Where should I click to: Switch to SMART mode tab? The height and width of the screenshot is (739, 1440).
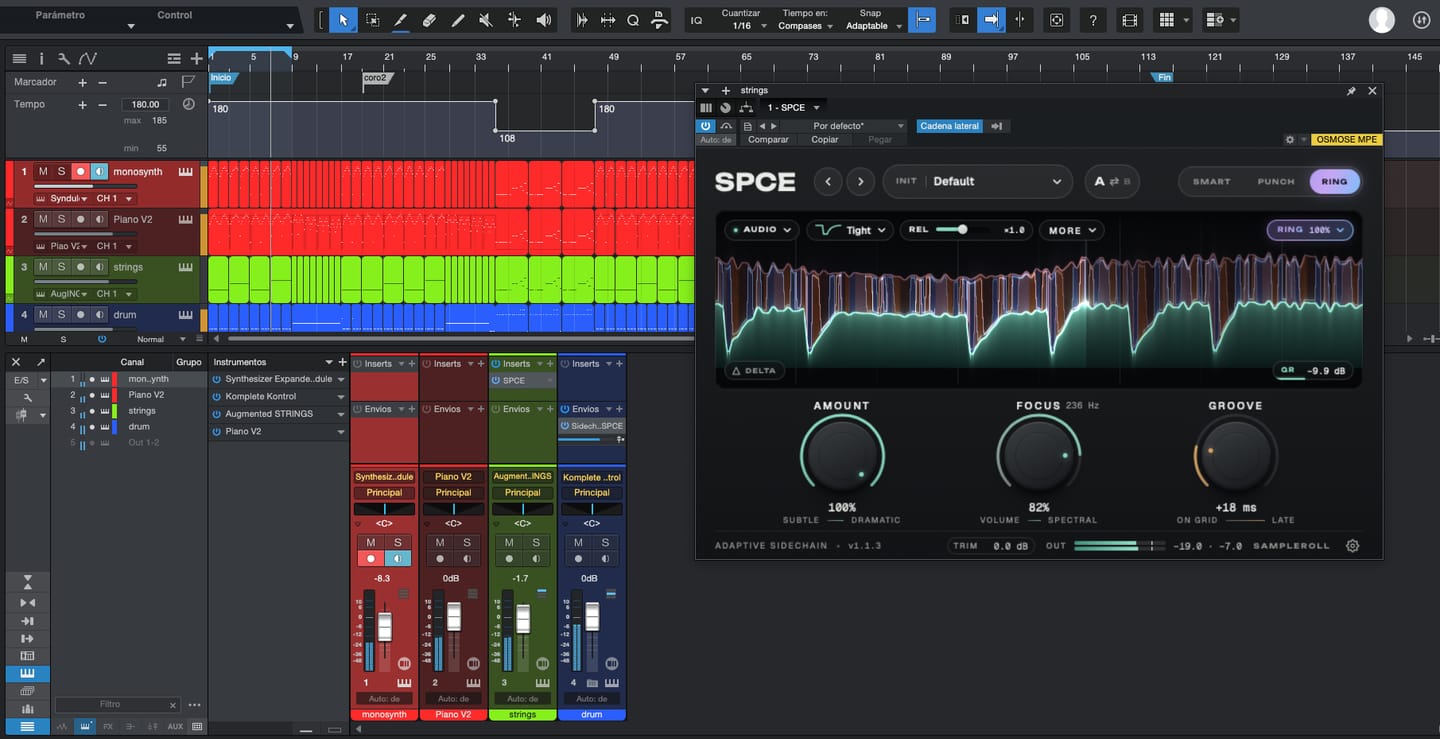pyautogui.click(x=1211, y=181)
